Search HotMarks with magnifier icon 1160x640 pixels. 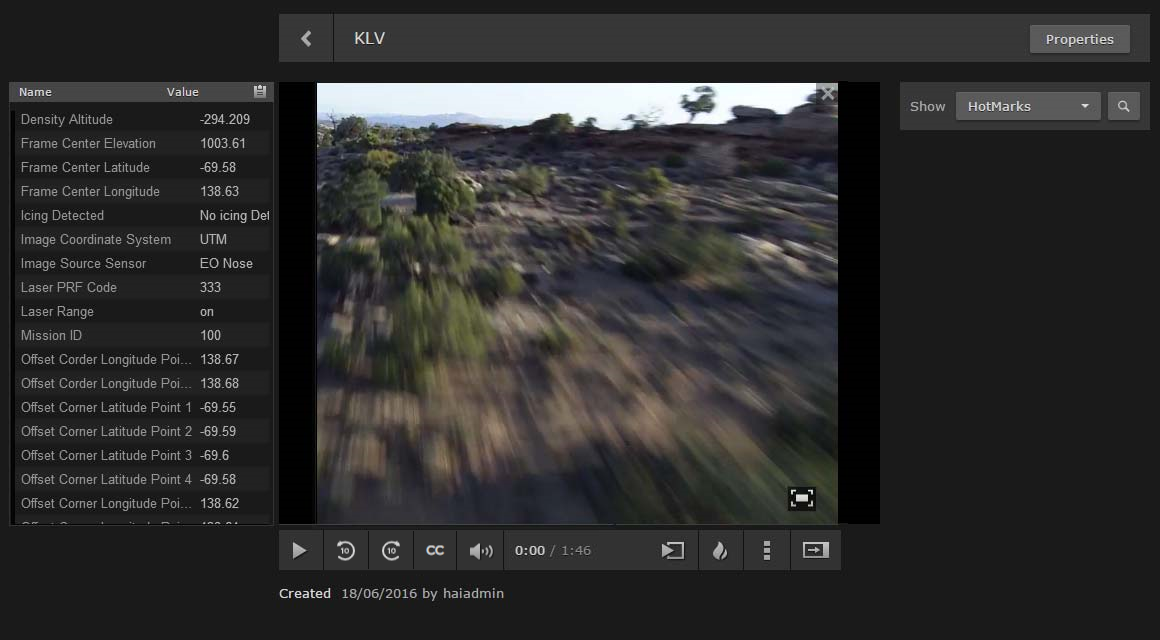point(1124,106)
